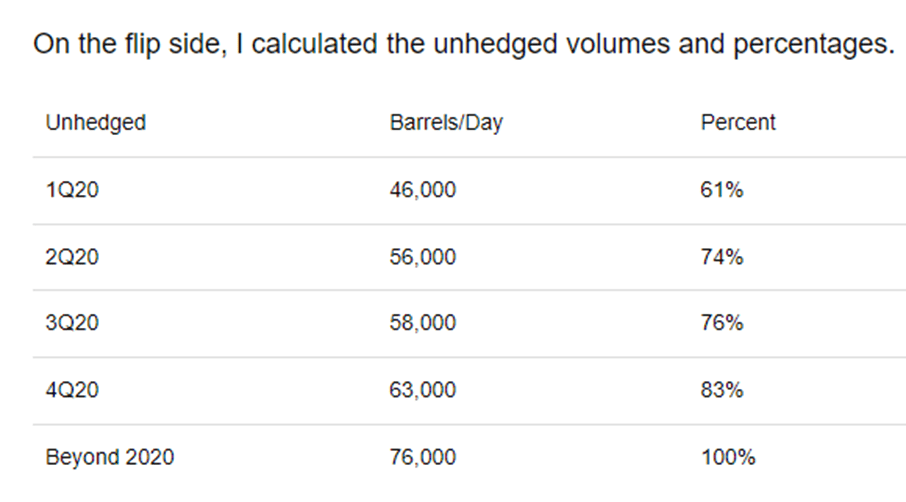Click the Unhedged column header
The image size is (906, 502).
tap(96, 123)
